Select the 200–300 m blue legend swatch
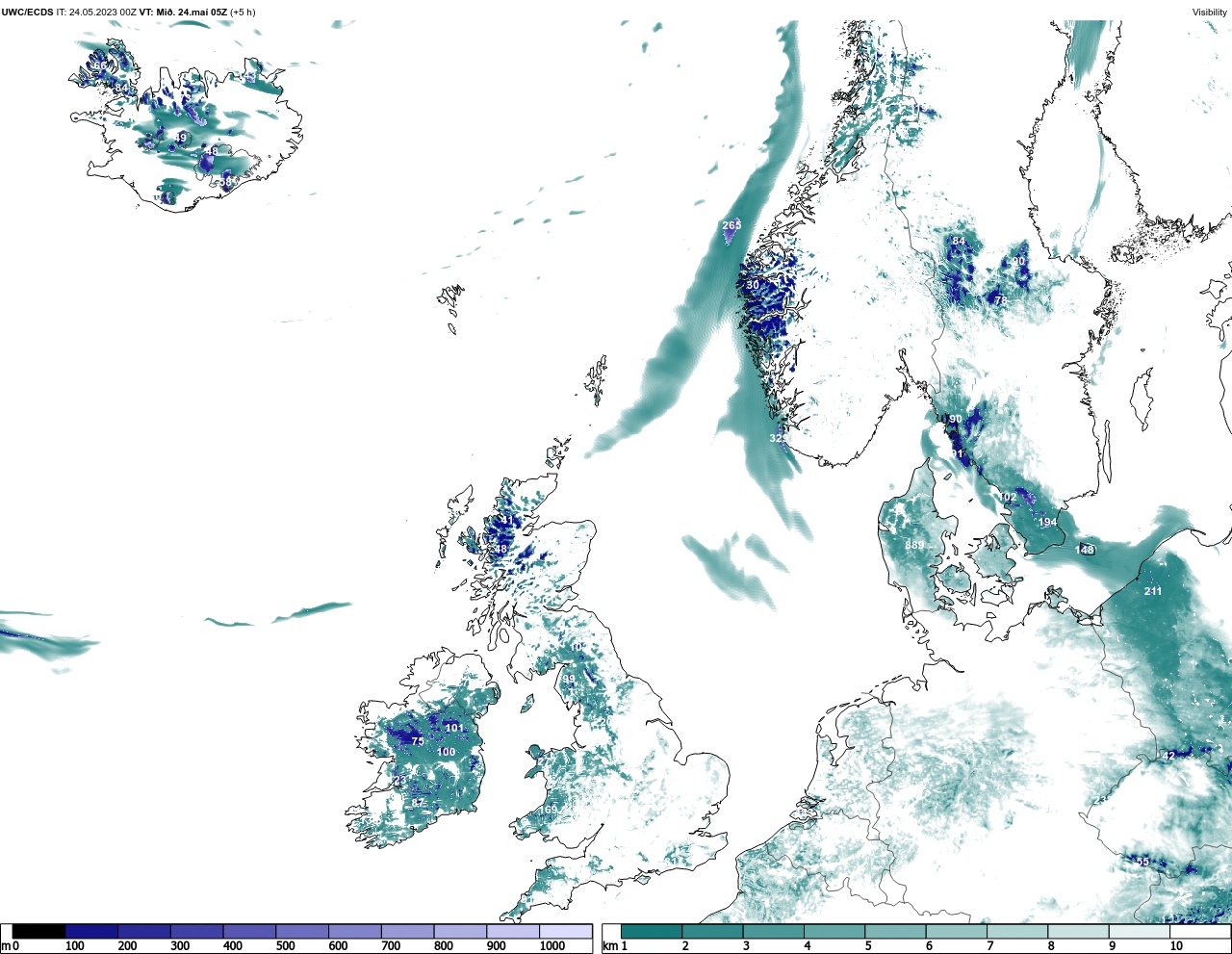The height and width of the screenshot is (954, 1232). click(x=144, y=931)
